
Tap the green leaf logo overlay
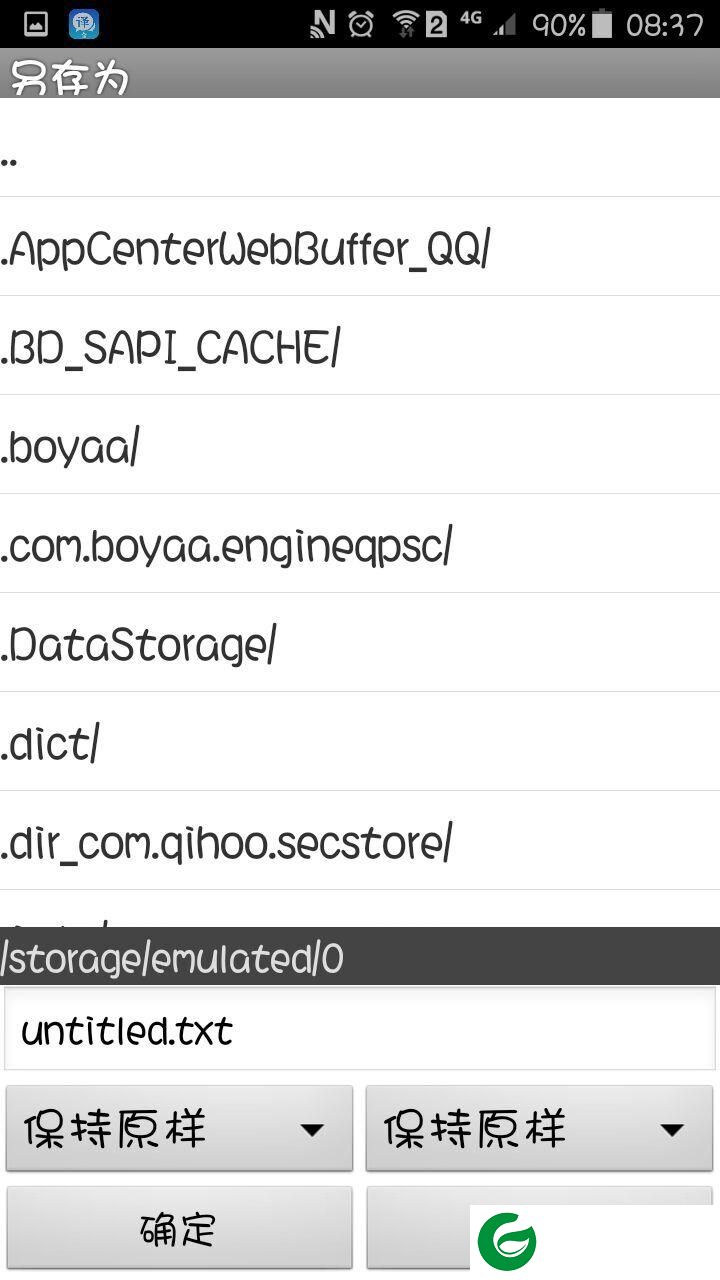[507, 1242]
